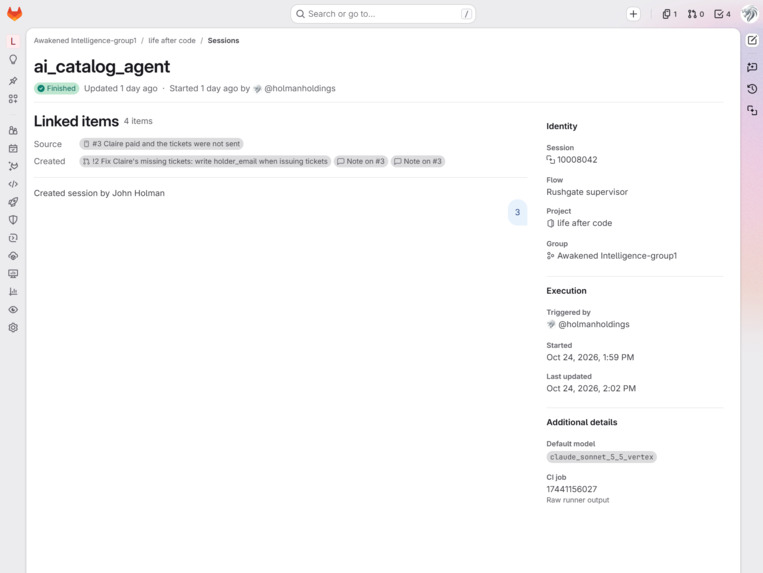Open Settings gear in sidebar
Image resolution: width=763 pixels, height=573 pixels.
(x=13, y=328)
